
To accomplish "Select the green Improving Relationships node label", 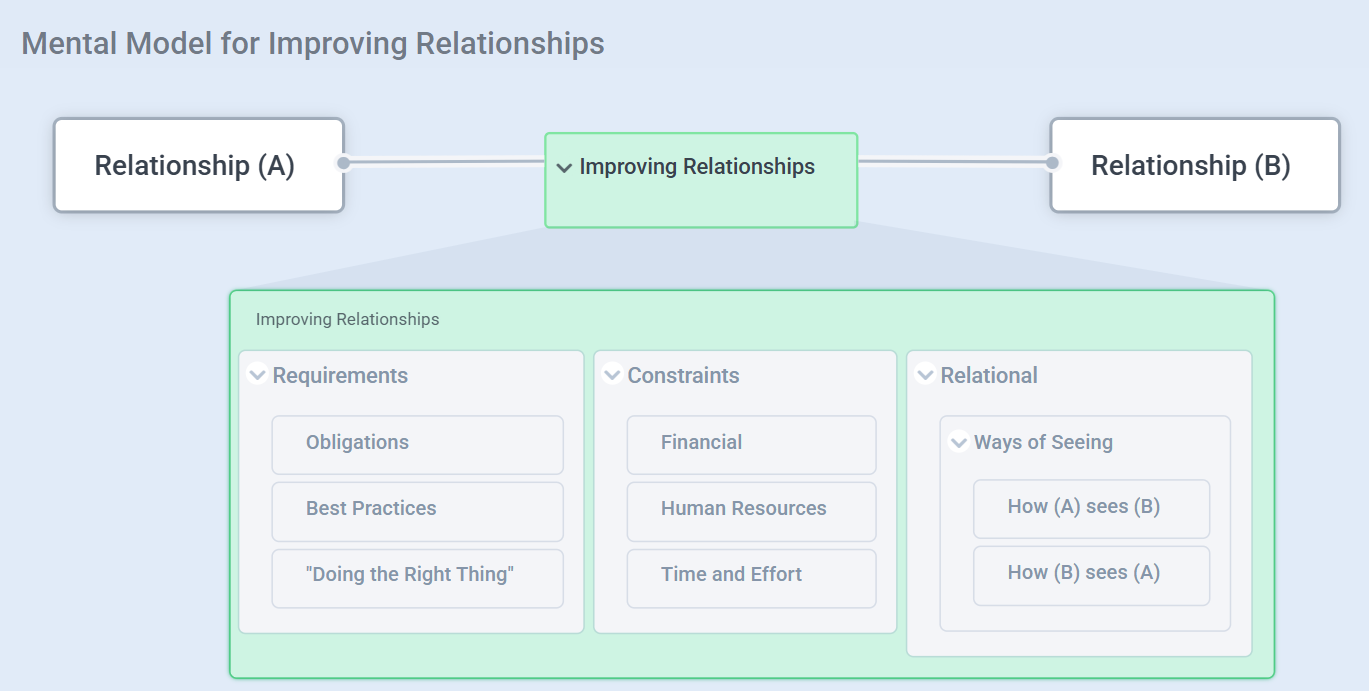I will pos(697,167).
